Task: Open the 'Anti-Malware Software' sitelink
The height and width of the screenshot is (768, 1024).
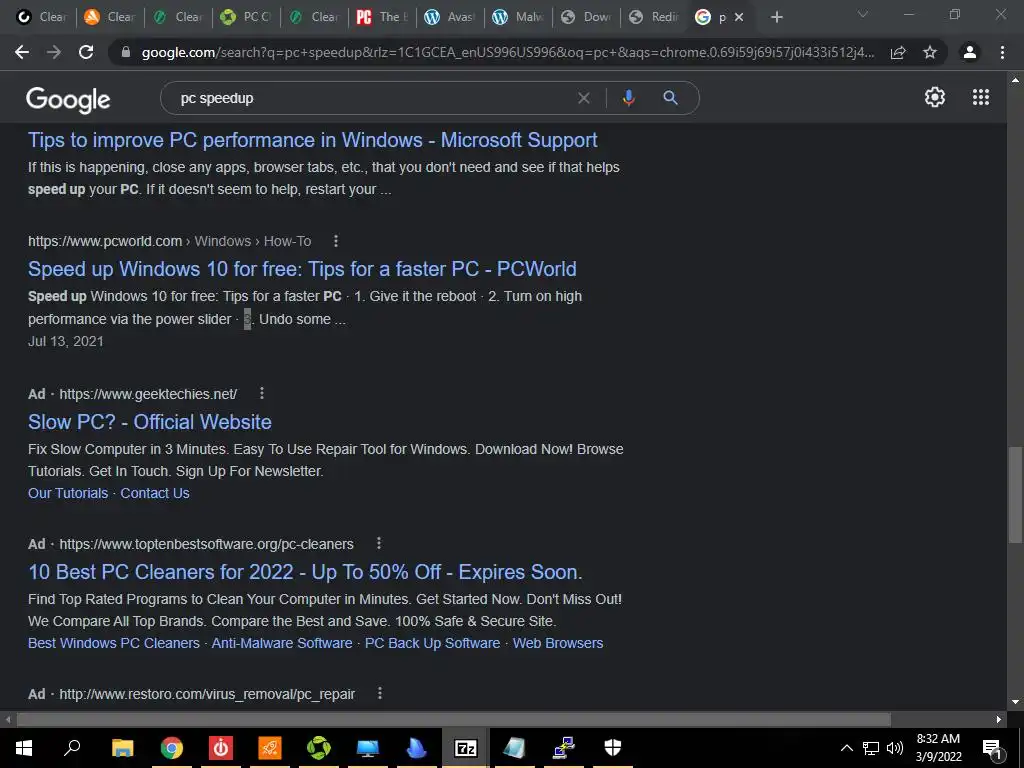Action: [x=282, y=643]
